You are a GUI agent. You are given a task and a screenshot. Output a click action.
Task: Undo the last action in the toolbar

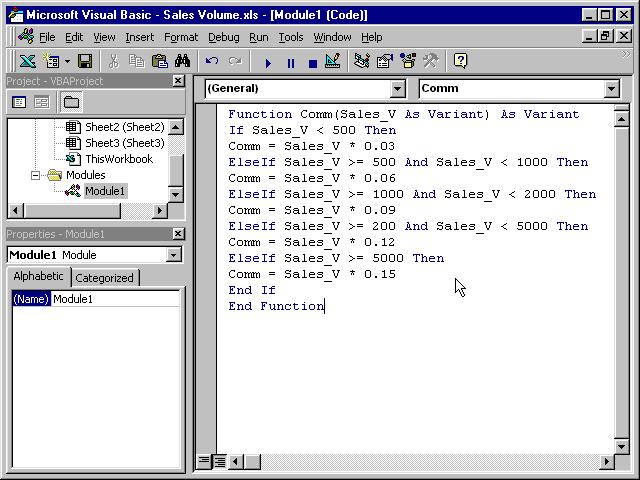pyautogui.click(x=211, y=62)
